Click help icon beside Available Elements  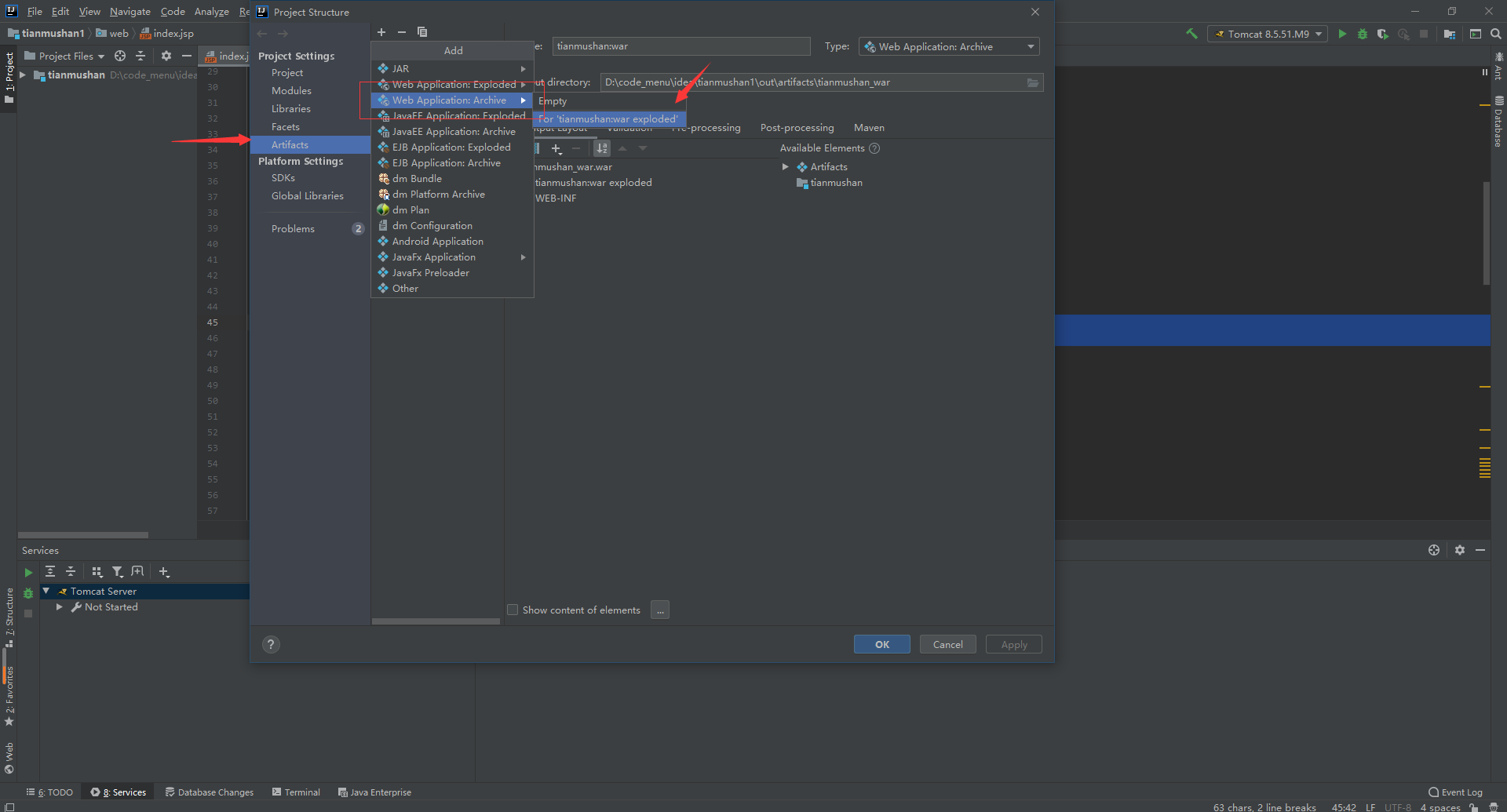(874, 148)
